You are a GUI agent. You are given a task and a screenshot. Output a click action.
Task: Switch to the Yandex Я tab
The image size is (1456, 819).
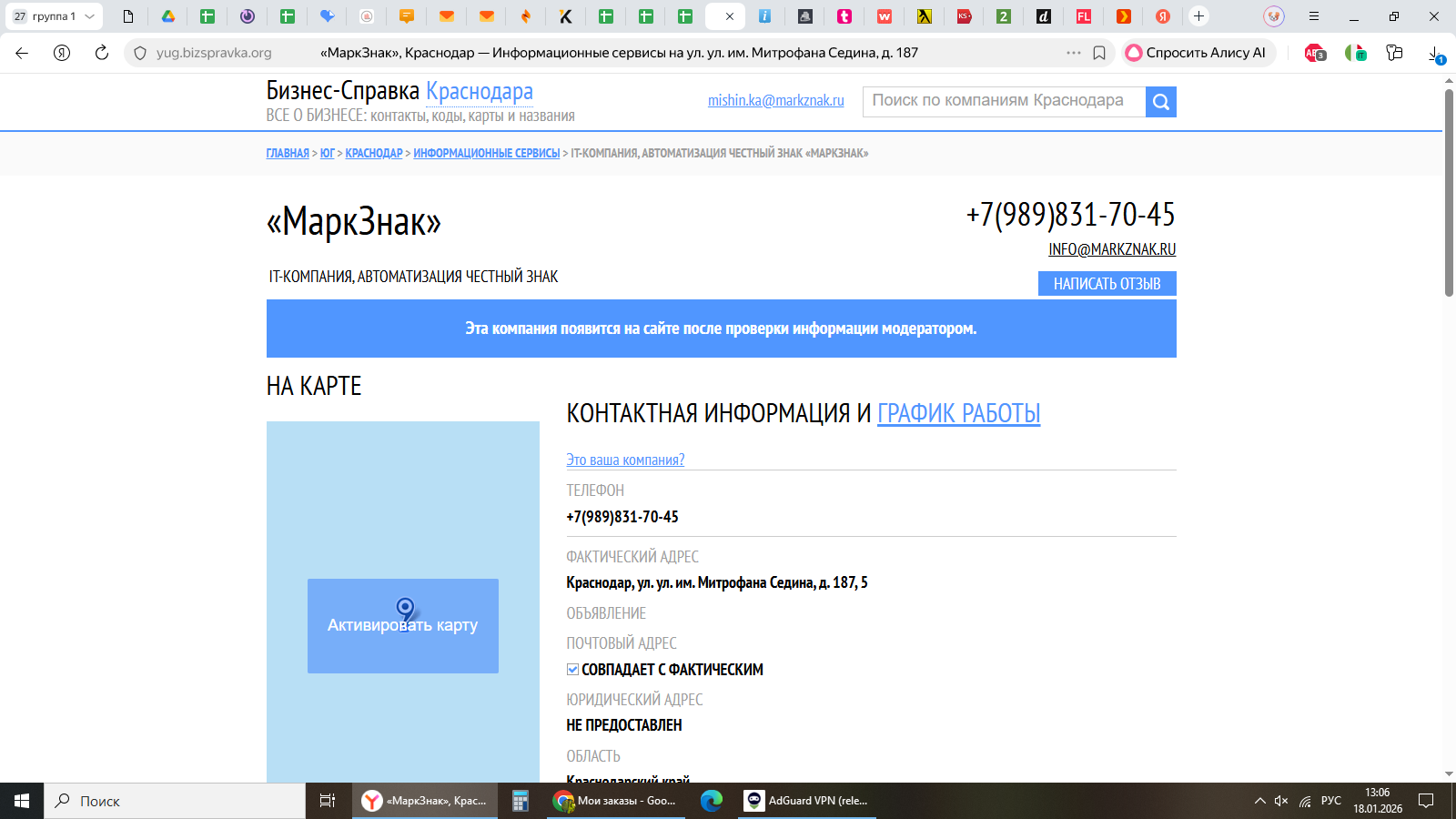pos(1163,16)
